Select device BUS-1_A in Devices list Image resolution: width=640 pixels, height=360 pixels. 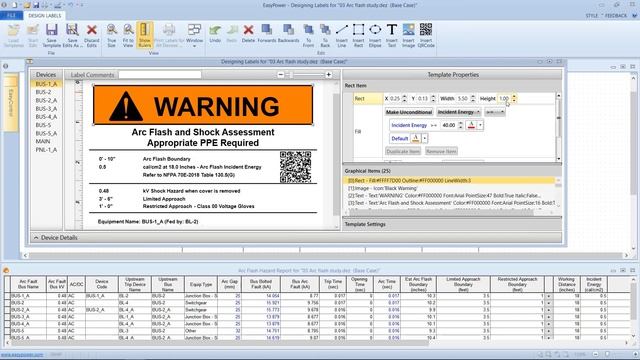[x=46, y=84]
